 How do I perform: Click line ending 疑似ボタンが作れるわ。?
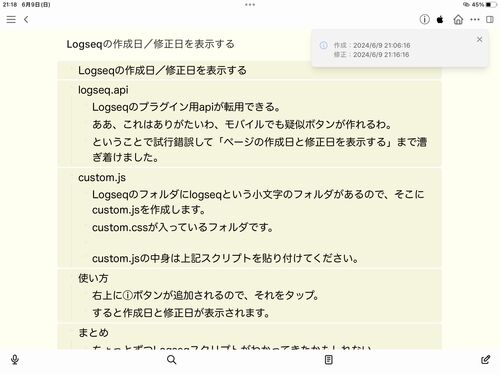tap(242, 124)
